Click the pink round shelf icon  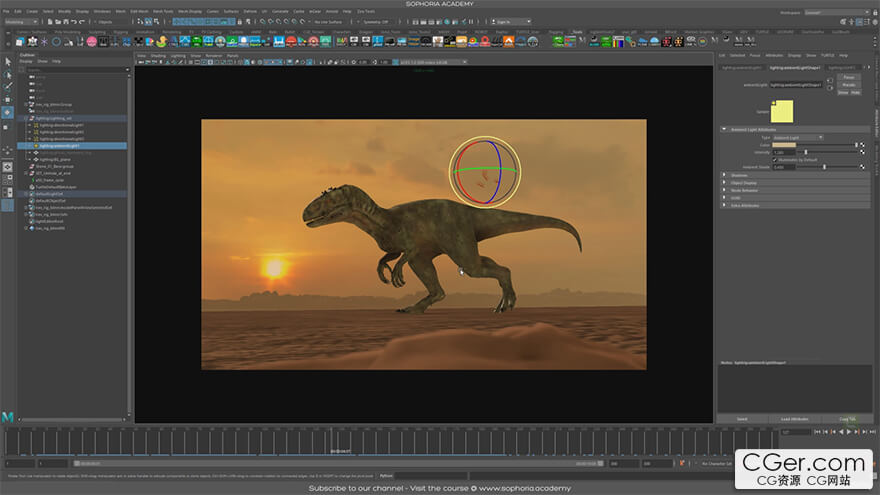(x=92, y=42)
